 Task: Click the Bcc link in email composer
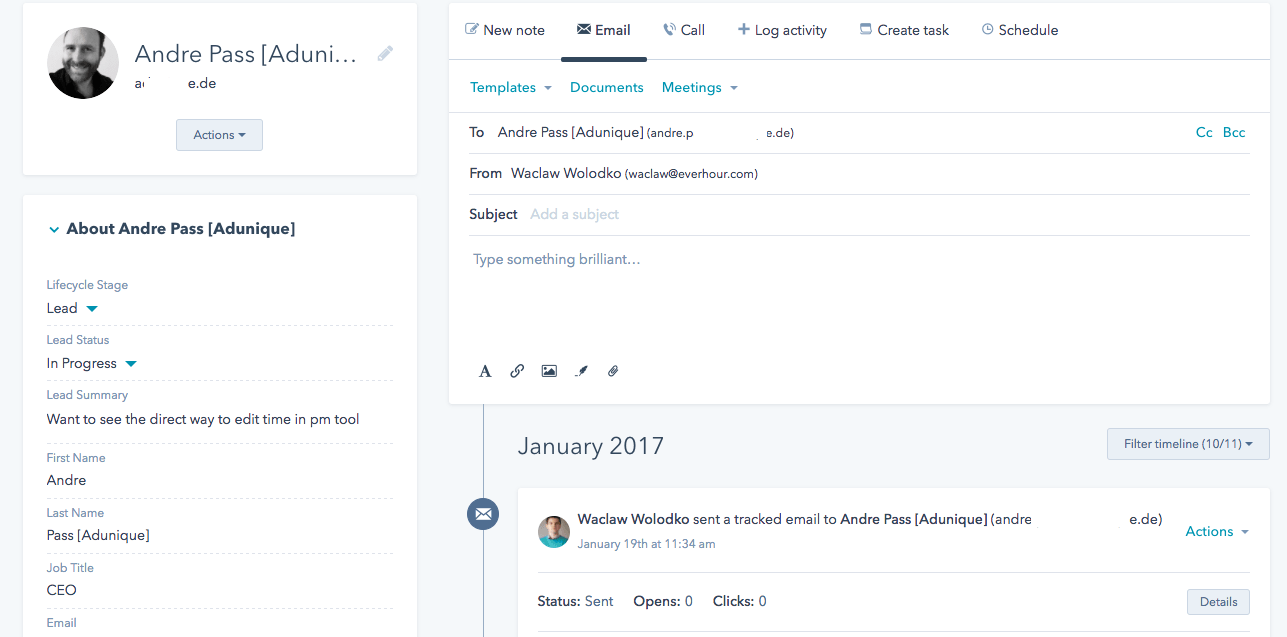(1234, 132)
